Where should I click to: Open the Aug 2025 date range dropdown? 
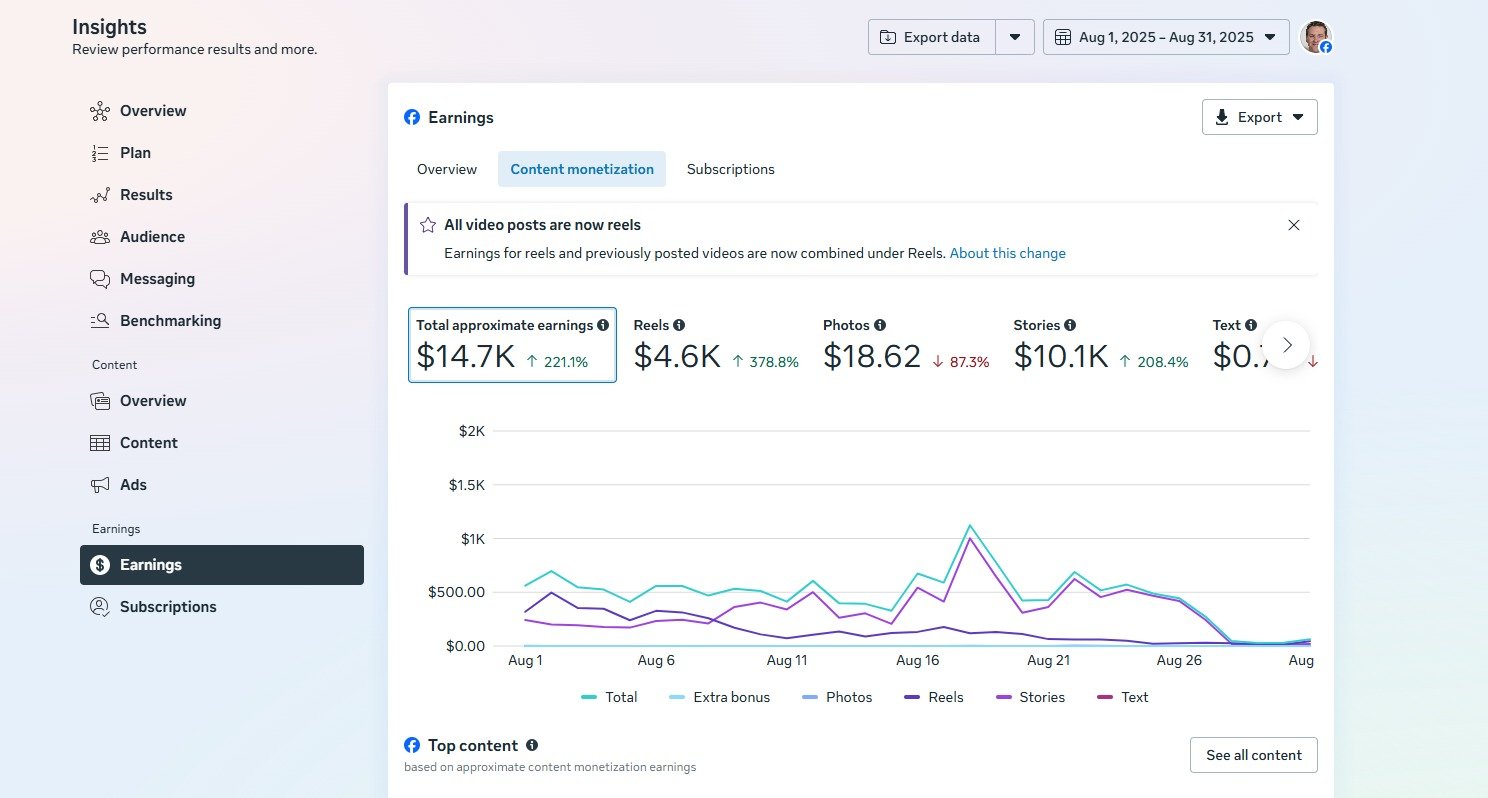1166,37
